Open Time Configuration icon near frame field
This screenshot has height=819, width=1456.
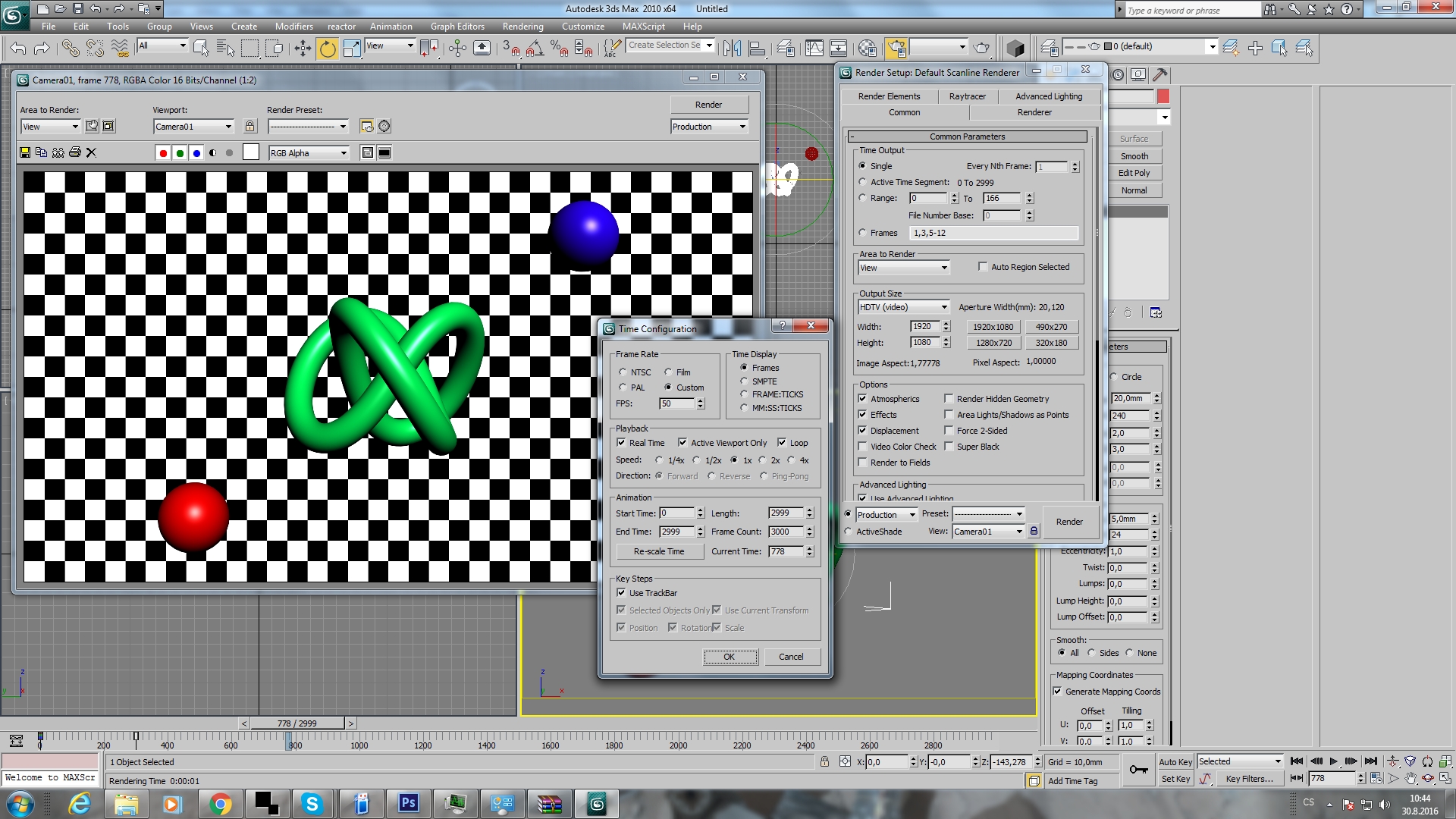(1376, 778)
